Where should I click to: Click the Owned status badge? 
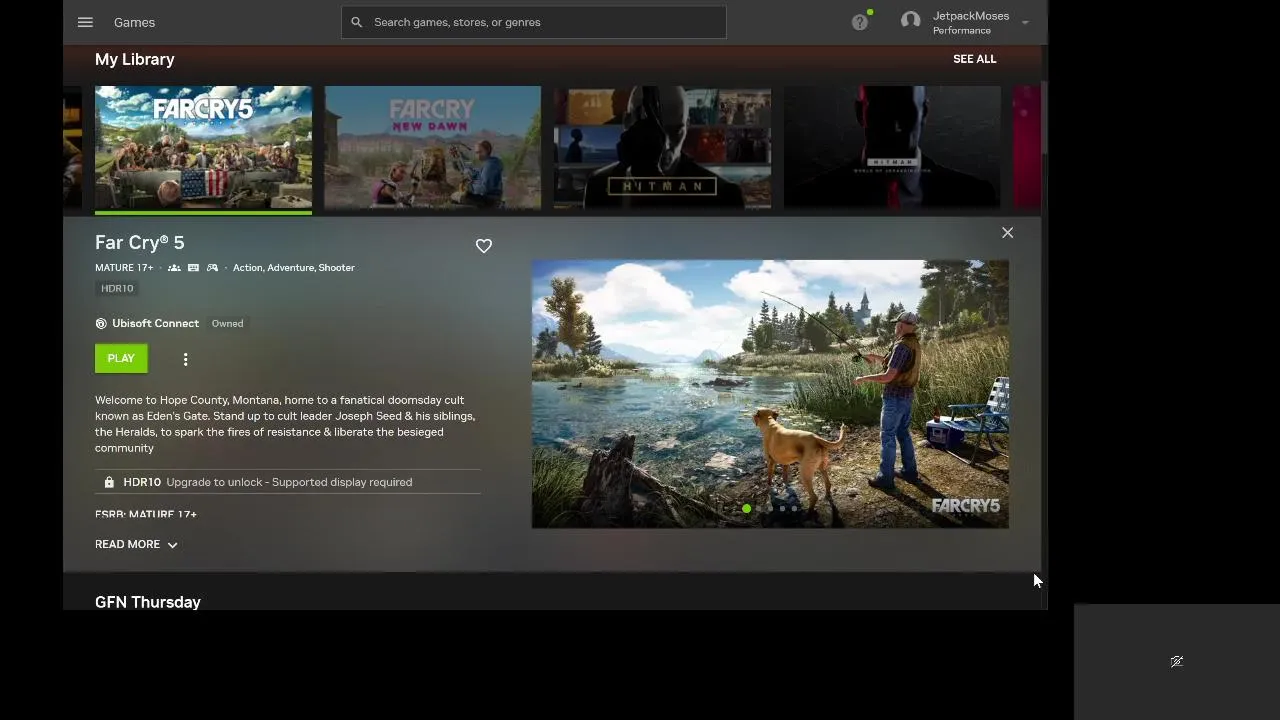click(228, 324)
